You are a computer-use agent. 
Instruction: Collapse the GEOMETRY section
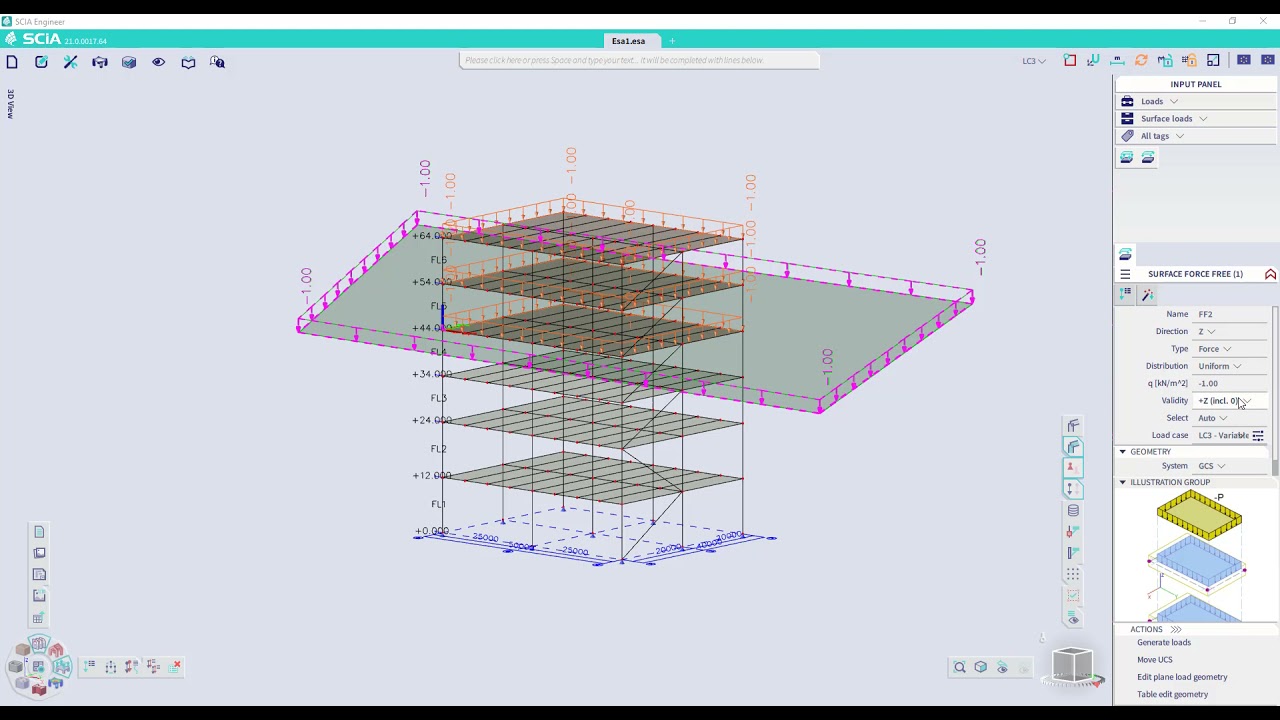(1122, 452)
